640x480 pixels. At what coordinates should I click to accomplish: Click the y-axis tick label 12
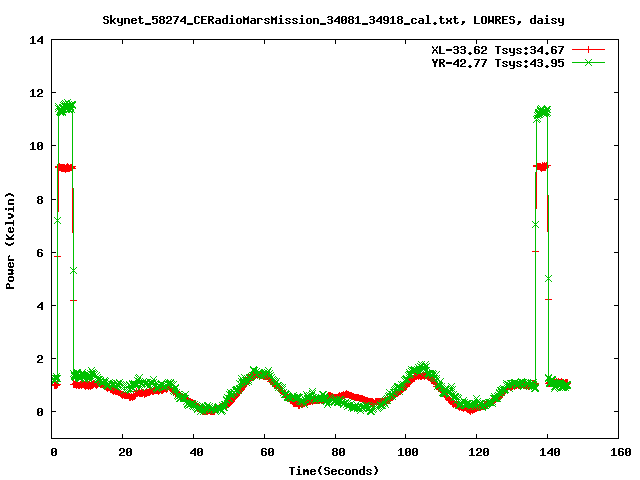click(x=36, y=93)
